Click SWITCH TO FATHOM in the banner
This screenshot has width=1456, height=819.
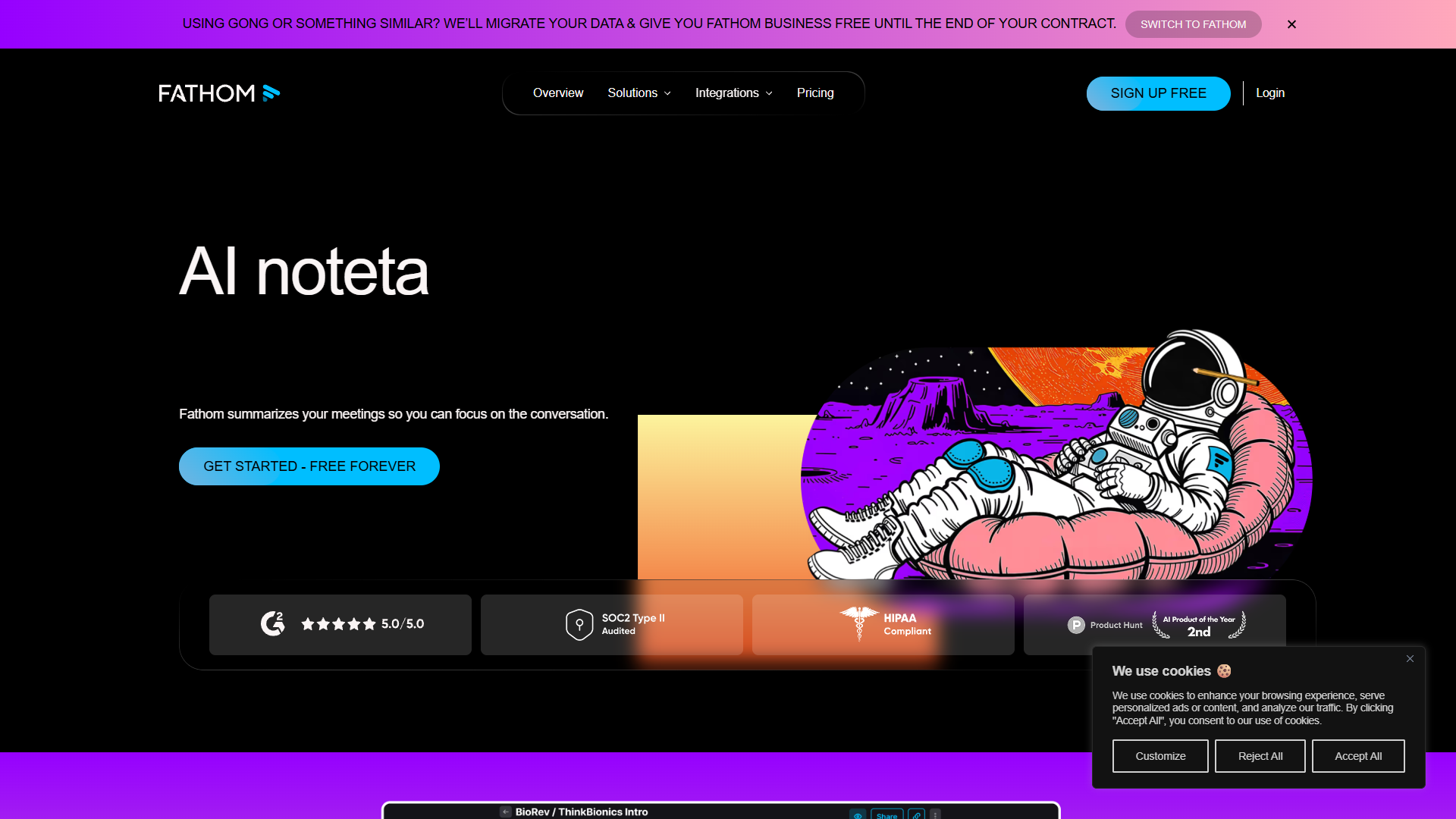(x=1193, y=24)
